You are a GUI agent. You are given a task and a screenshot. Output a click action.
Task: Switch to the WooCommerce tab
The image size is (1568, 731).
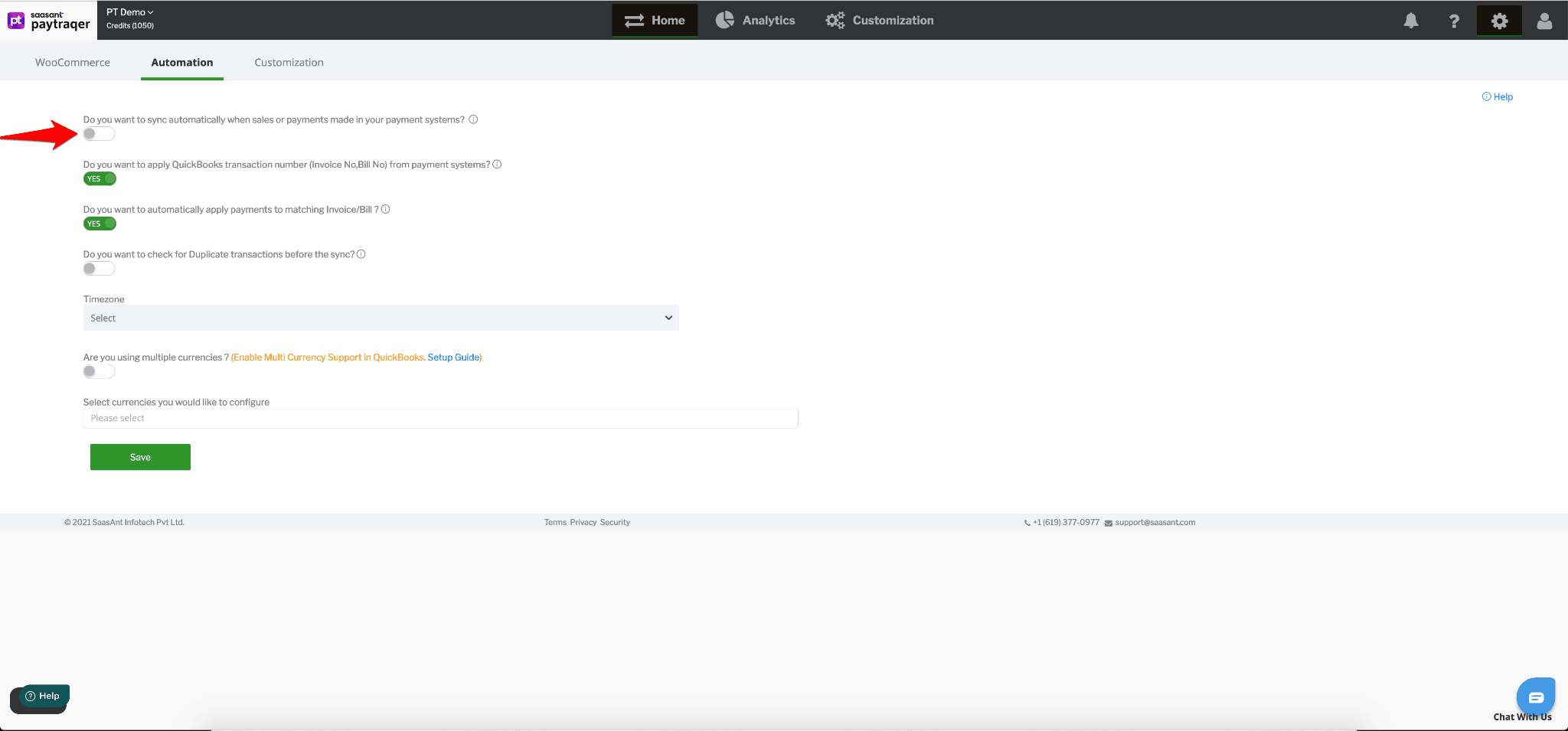(73, 63)
